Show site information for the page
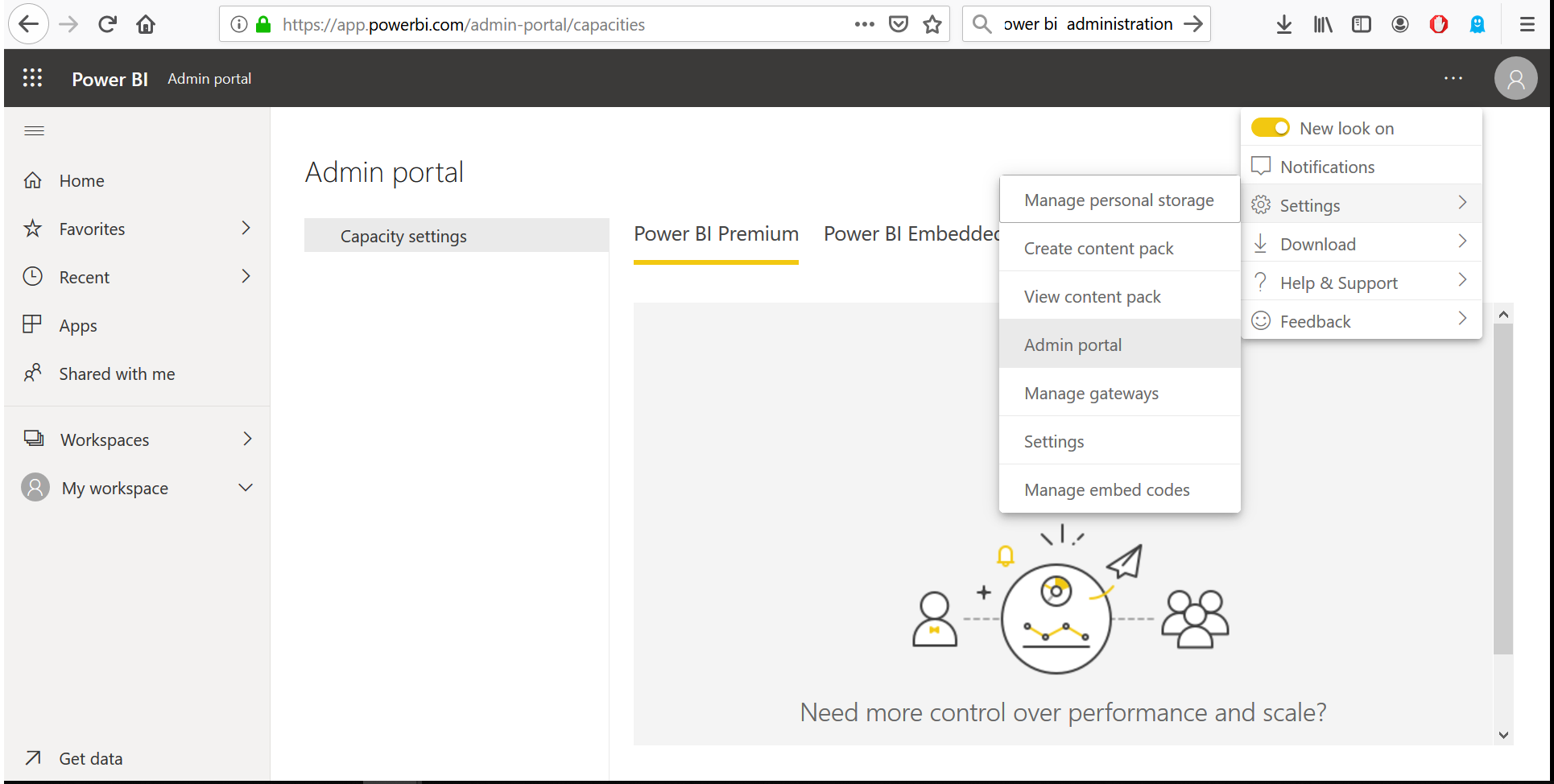The height and width of the screenshot is (784, 1554). (239, 24)
